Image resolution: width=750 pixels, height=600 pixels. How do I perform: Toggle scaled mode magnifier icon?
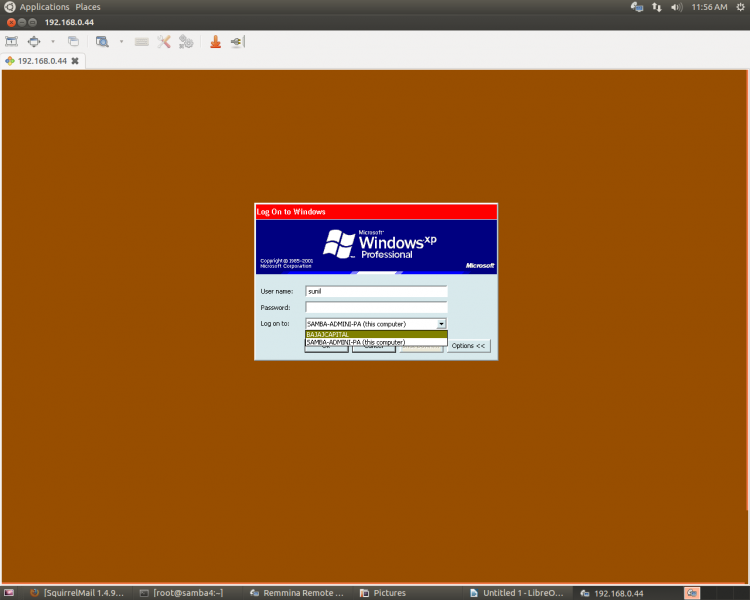(102, 42)
